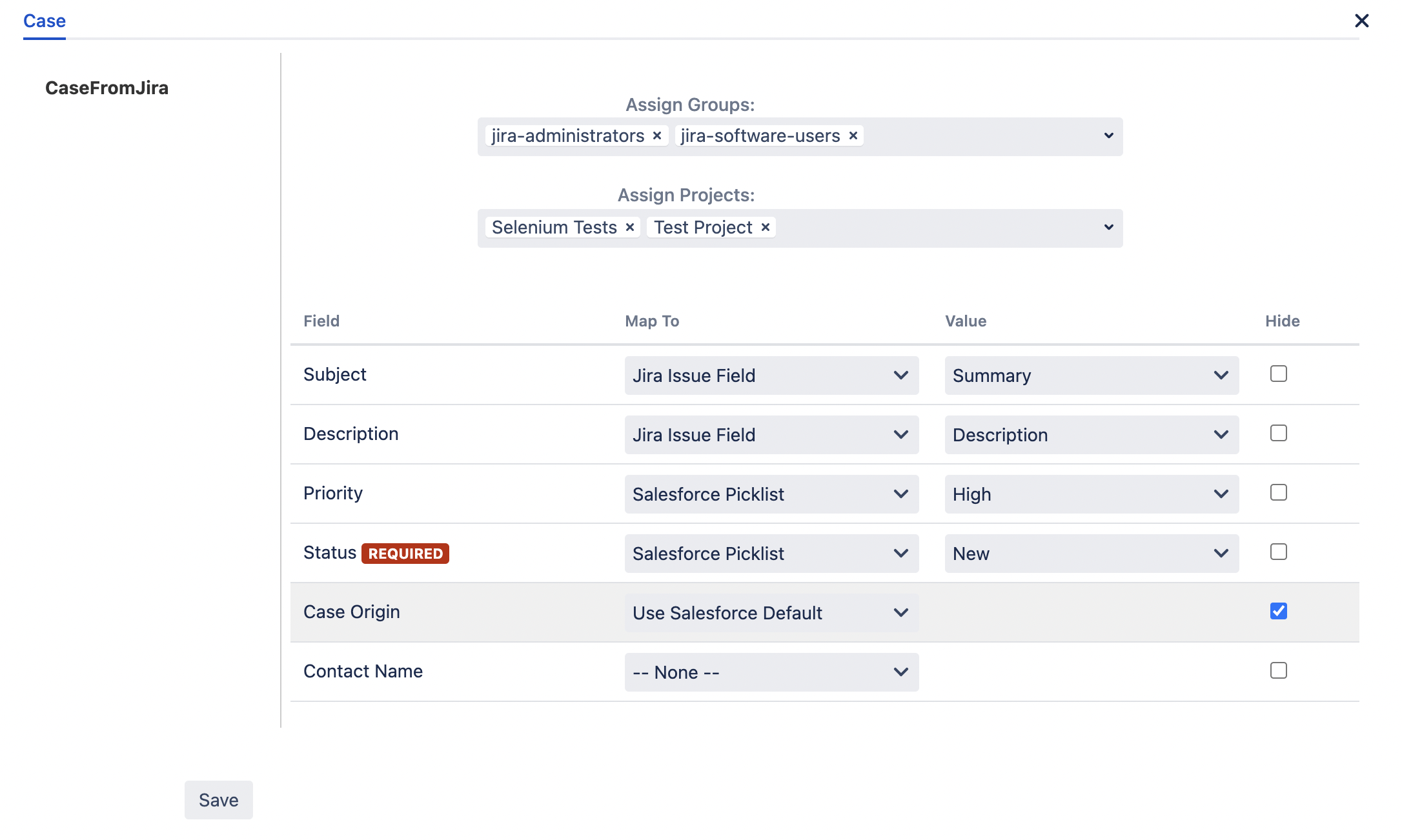1402x840 pixels.
Task: Open Contact Name's None mapping dropdown
Action: point(771,672)
